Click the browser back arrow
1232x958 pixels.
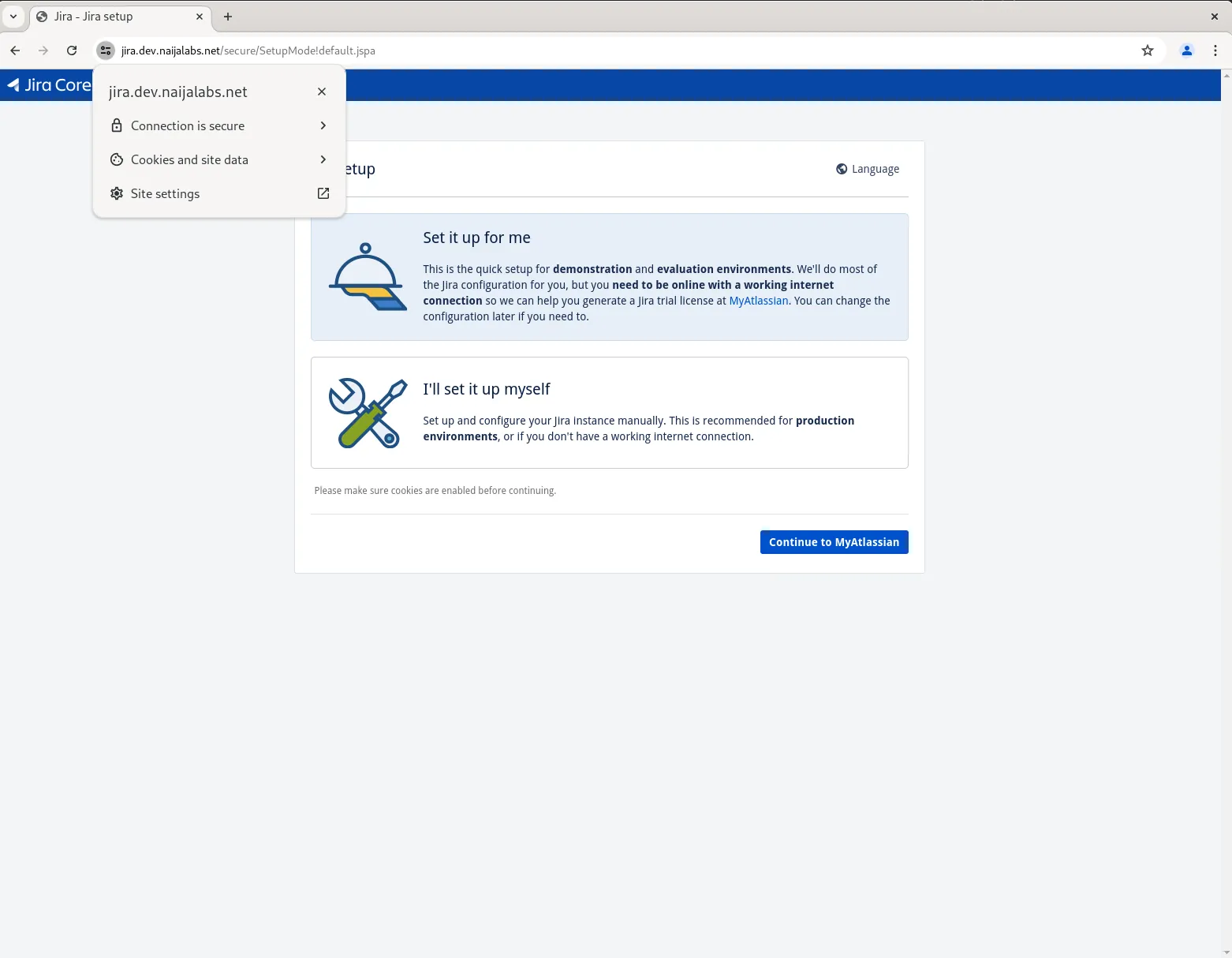click(x=15, y=51)
